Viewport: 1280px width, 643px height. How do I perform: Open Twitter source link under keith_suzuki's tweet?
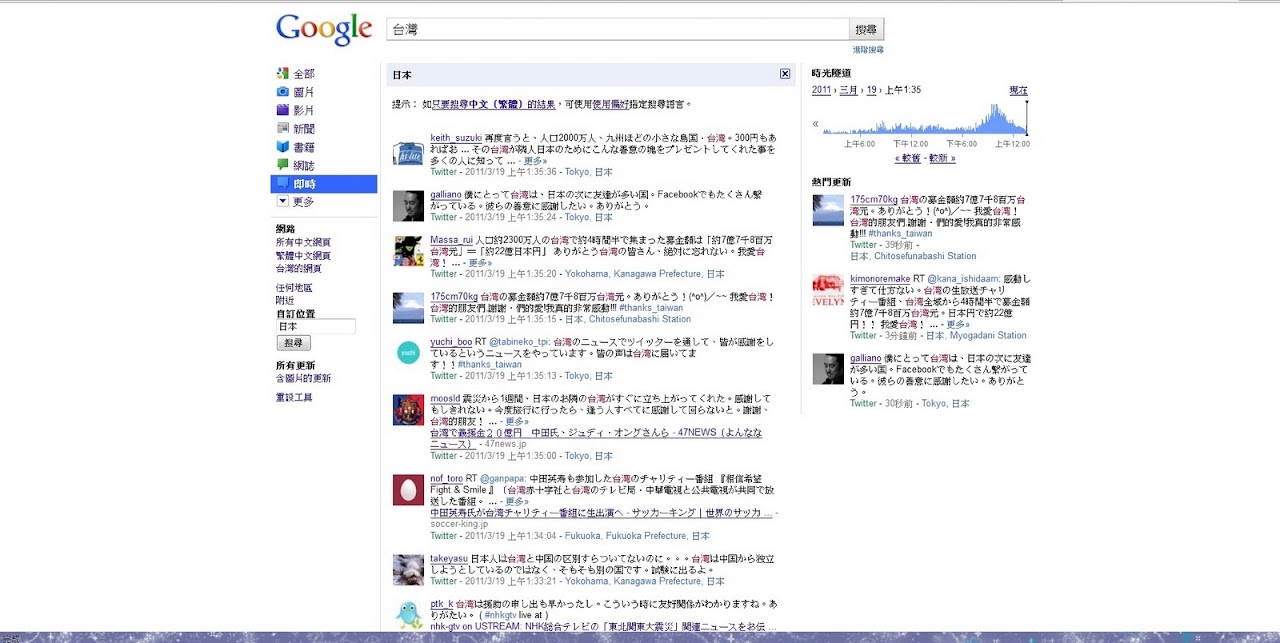(444, 172)
